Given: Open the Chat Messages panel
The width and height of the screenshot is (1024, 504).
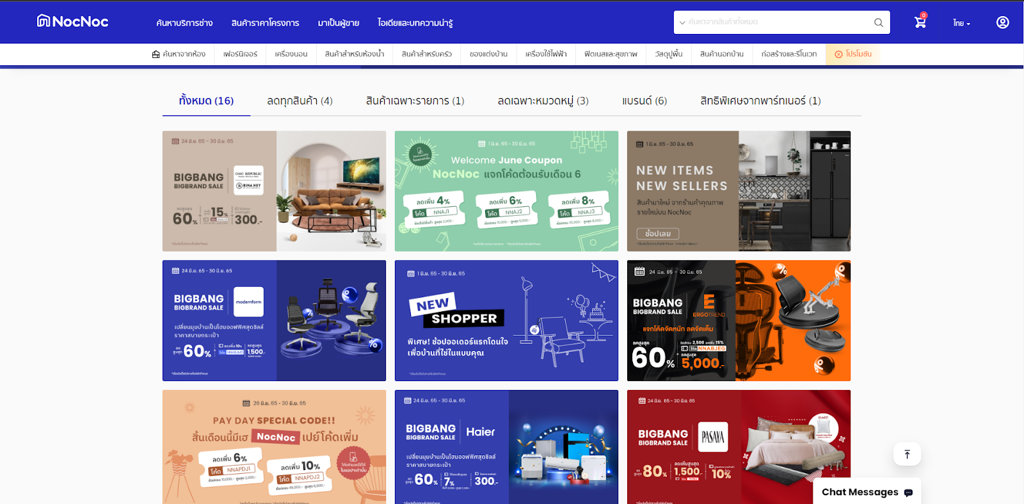Looking at the screenshot, I should pyautogui.click(x=867, y=492).
